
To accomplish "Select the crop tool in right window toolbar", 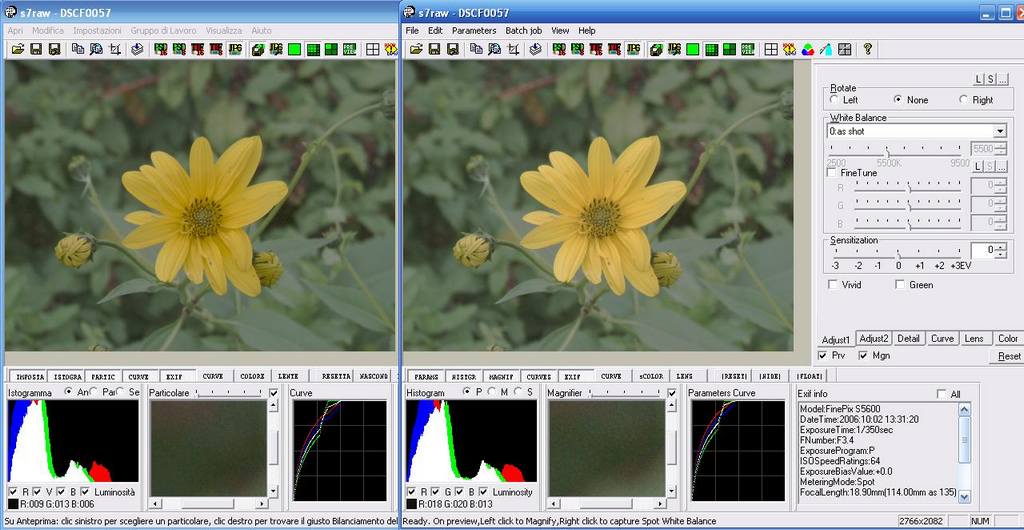I will tap(514, 49).
